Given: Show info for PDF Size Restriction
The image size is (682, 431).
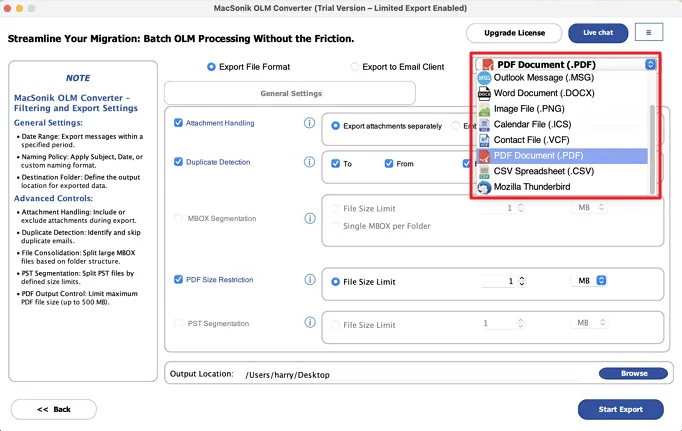Looking at the screenshot, I should pyautogui.click(x=310, y=280).
